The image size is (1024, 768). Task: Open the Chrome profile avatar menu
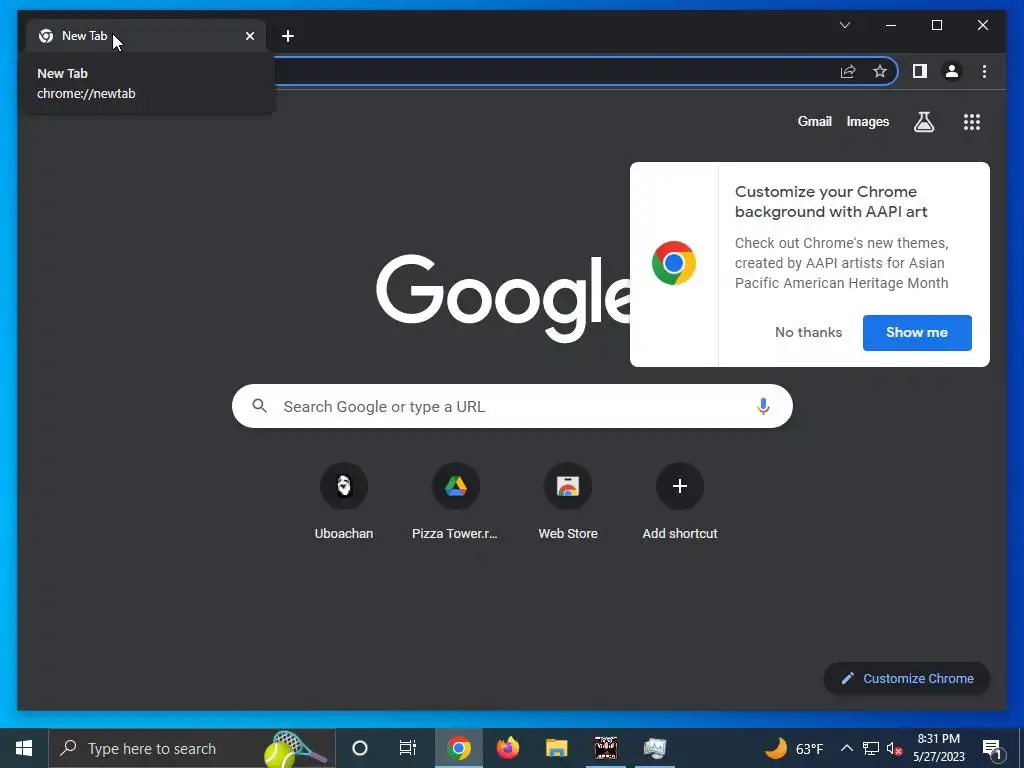click(x=952, y=71)
